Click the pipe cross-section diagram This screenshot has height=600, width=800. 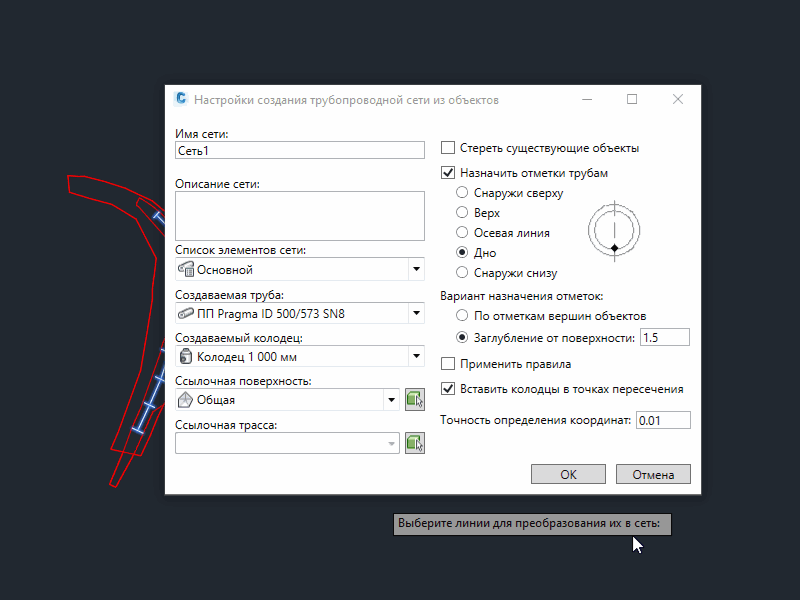click(614, 231)
